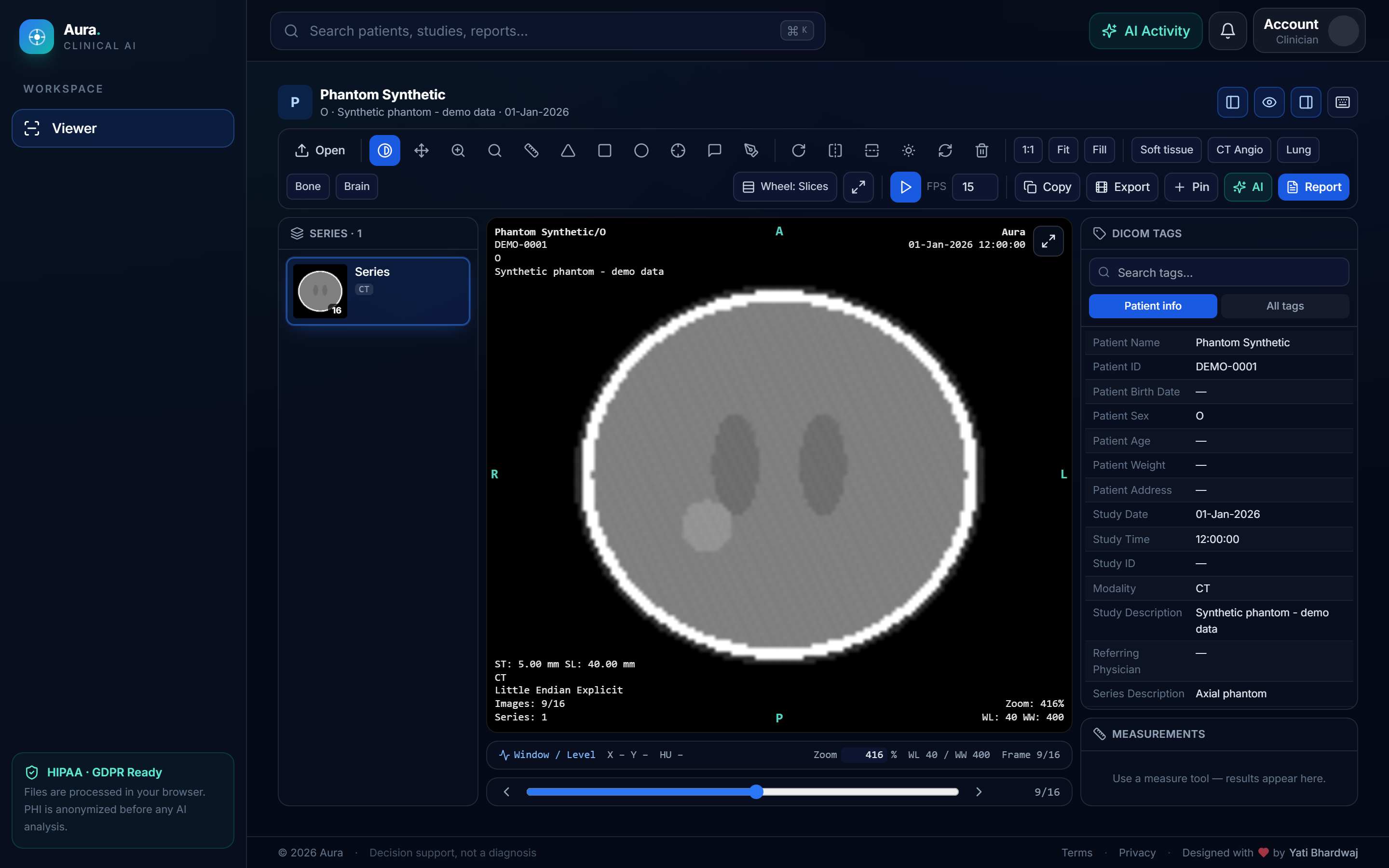Click the Search tags field
Viewport: 1389px width, 868px height.
click(1219, 272)
